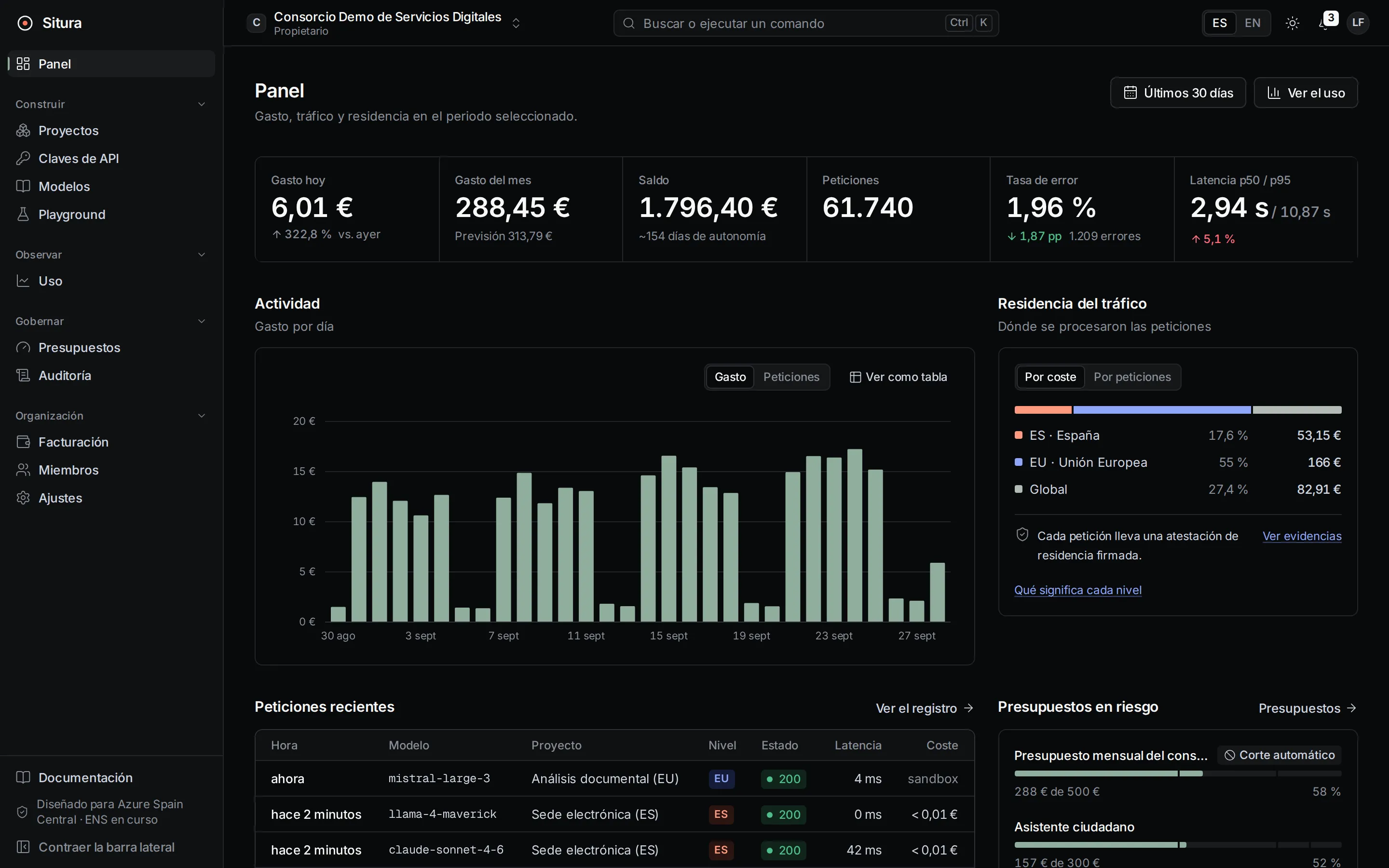Click the claude-sonnet-4-6 model cell
The image size is (1389, 868).
tap(446, 850)
